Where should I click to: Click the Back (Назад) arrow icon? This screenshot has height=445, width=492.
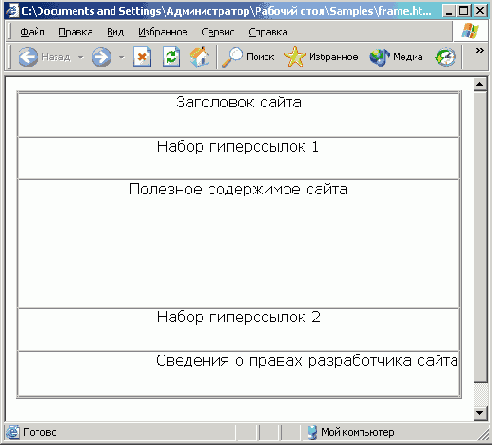pyautogui.click(x=28, y=57)
